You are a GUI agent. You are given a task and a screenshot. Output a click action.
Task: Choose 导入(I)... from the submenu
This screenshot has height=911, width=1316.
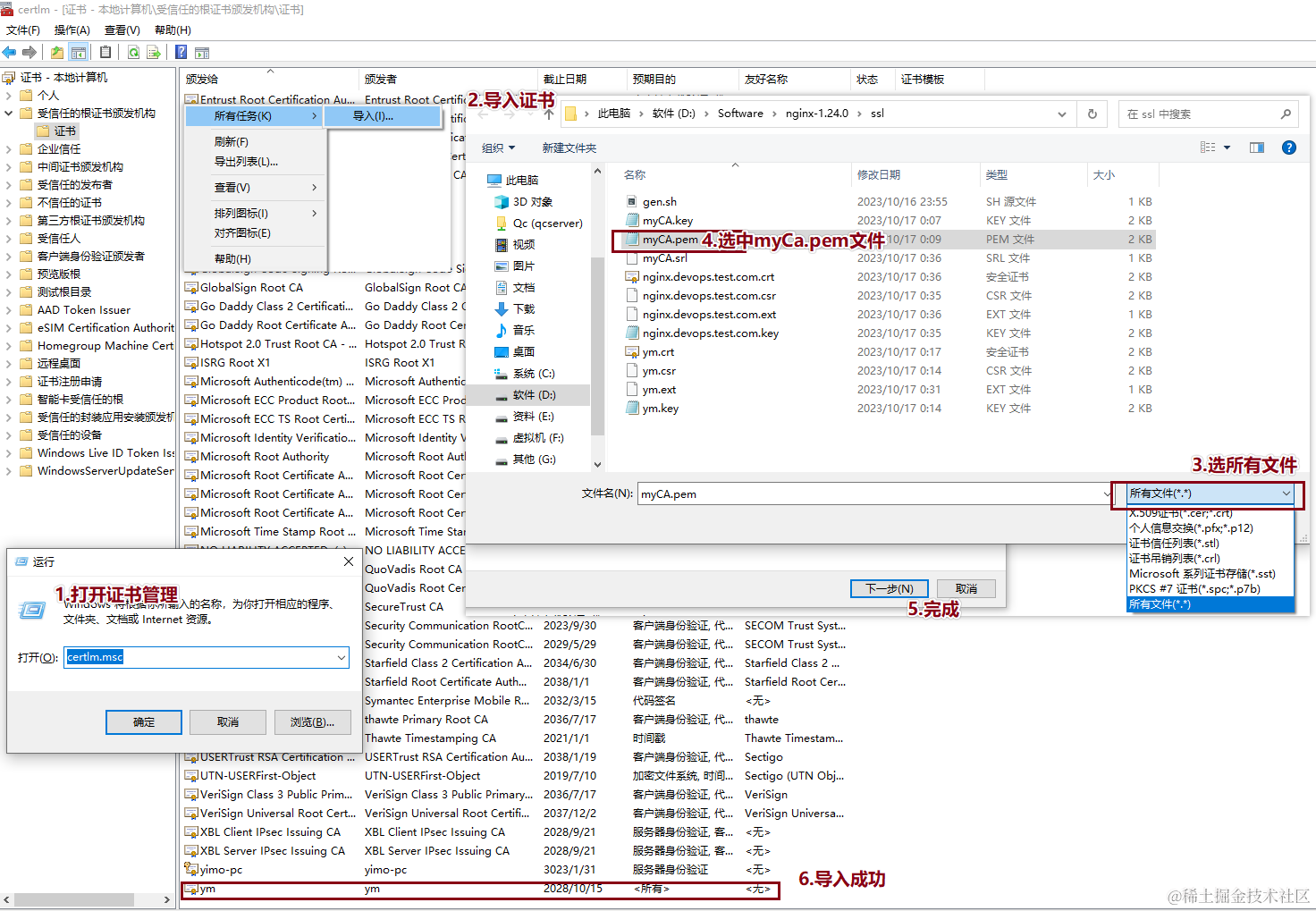[x=374, y=116]
